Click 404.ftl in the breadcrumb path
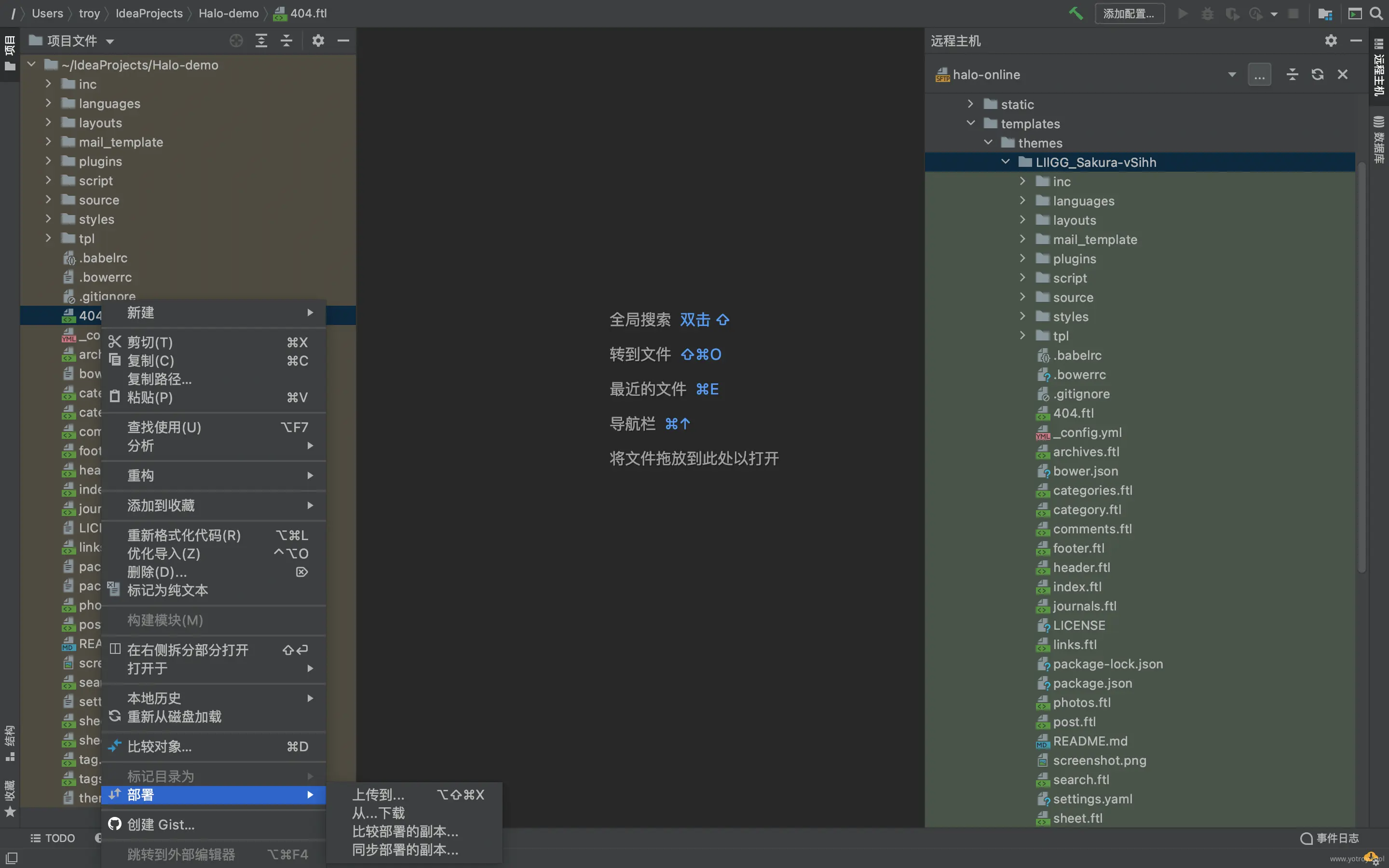The image size is (1389, 868). pos(300,13)
